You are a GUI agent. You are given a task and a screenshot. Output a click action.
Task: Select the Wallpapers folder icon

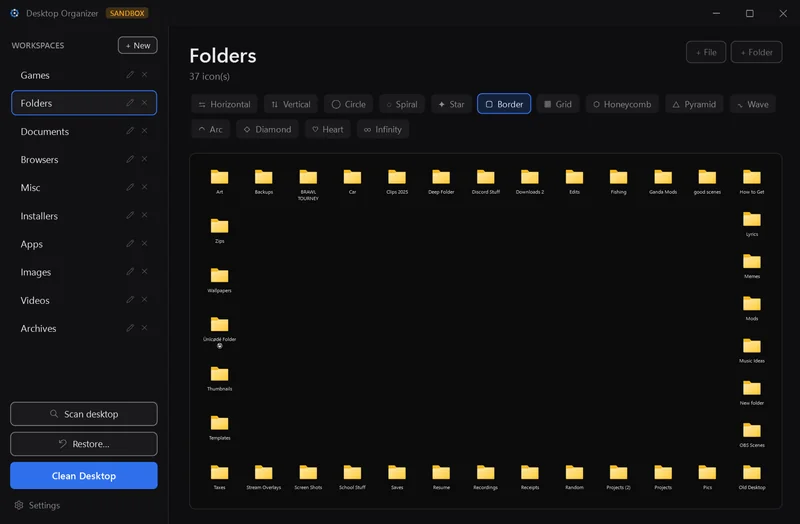click(219, 276)
